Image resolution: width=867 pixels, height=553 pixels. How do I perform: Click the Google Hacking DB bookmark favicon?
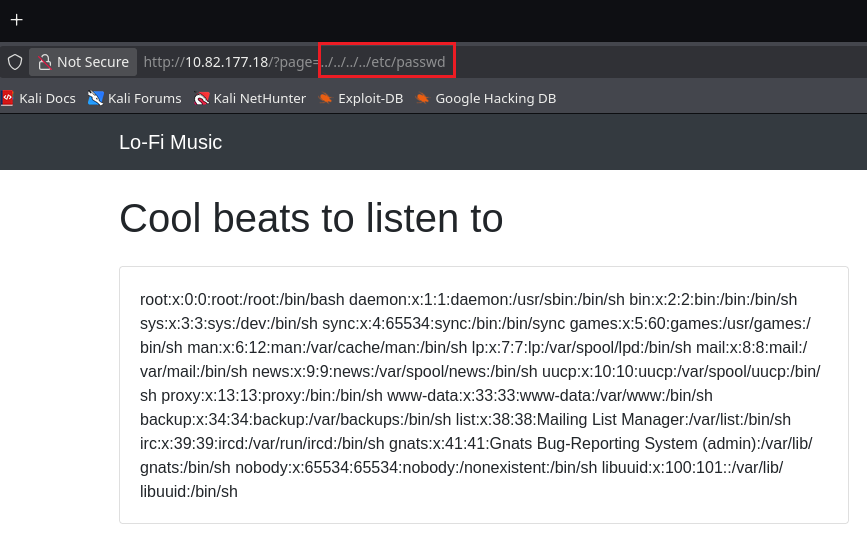click(x=423, y=98)
